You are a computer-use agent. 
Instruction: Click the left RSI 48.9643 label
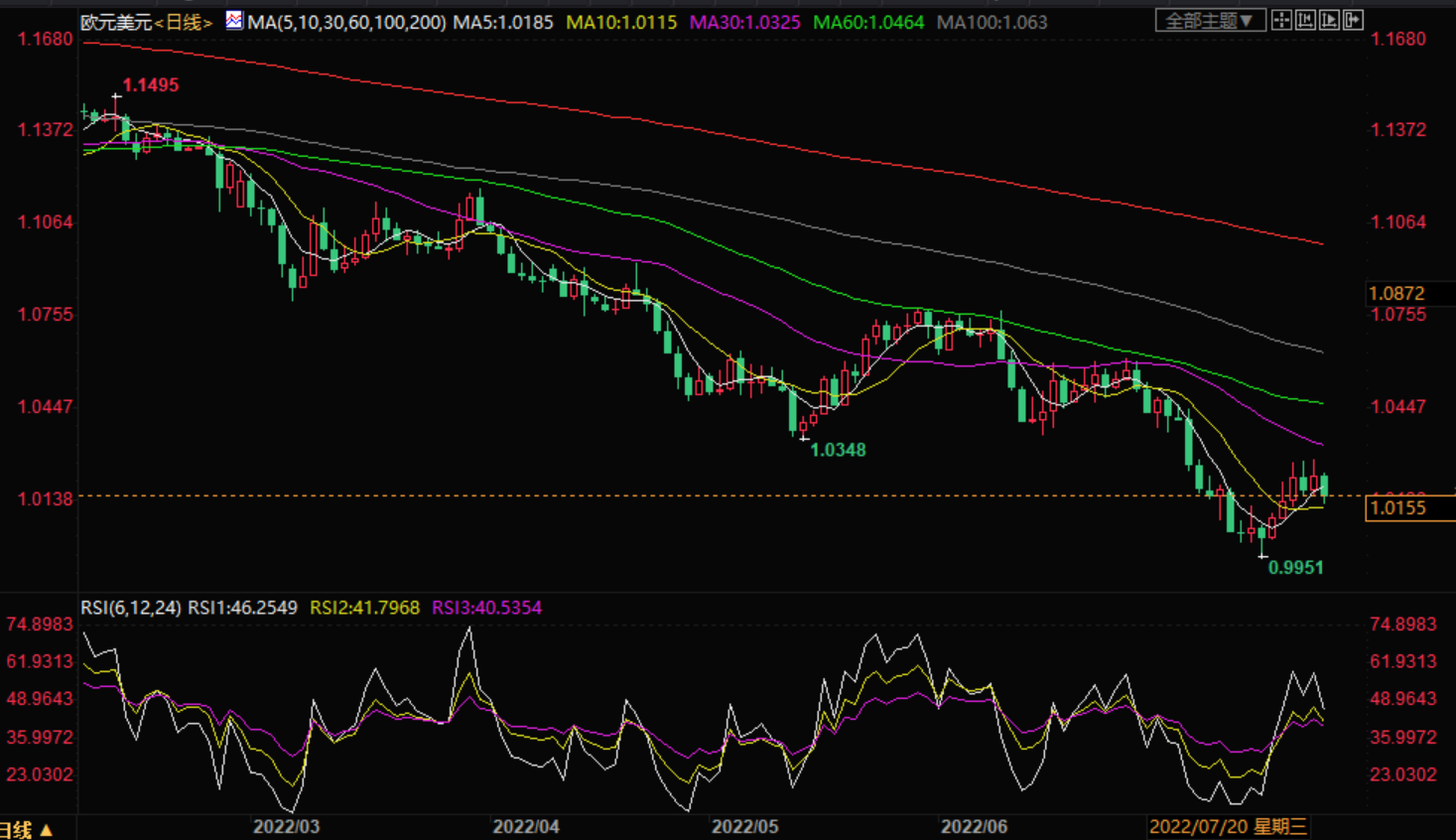[40, 699]
